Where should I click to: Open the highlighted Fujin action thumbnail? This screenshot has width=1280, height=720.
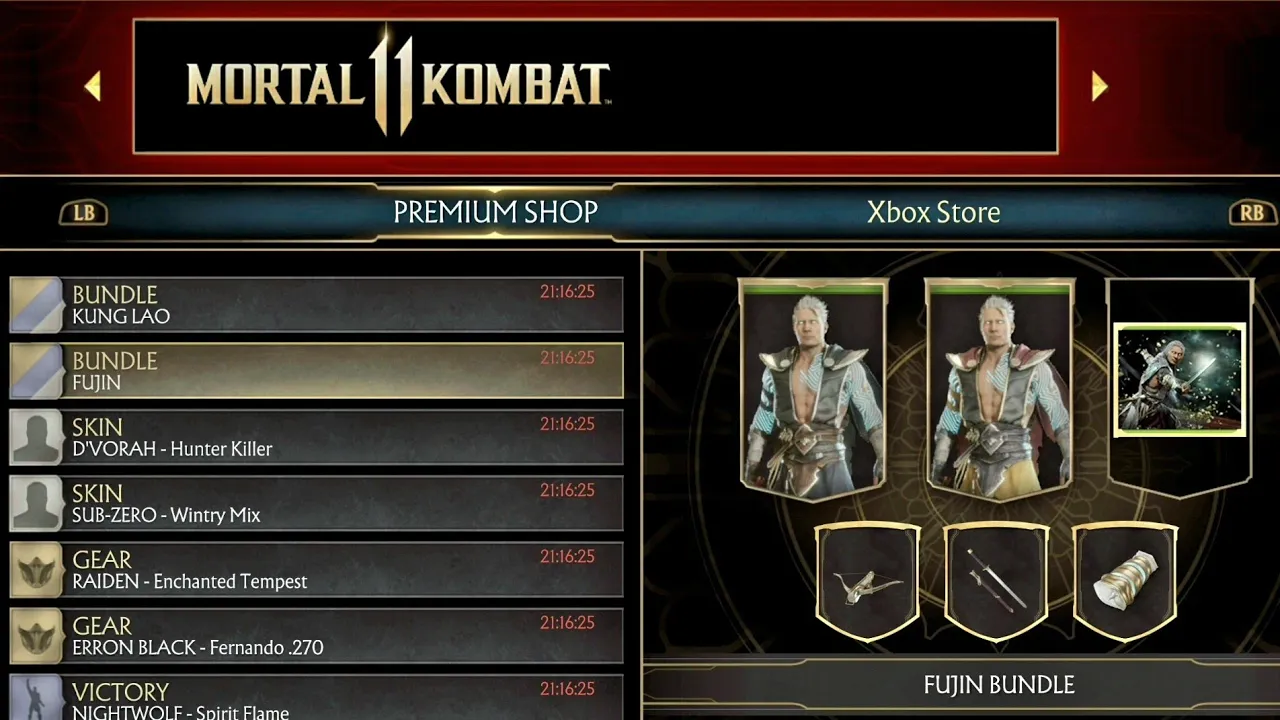coord(1180,379)
